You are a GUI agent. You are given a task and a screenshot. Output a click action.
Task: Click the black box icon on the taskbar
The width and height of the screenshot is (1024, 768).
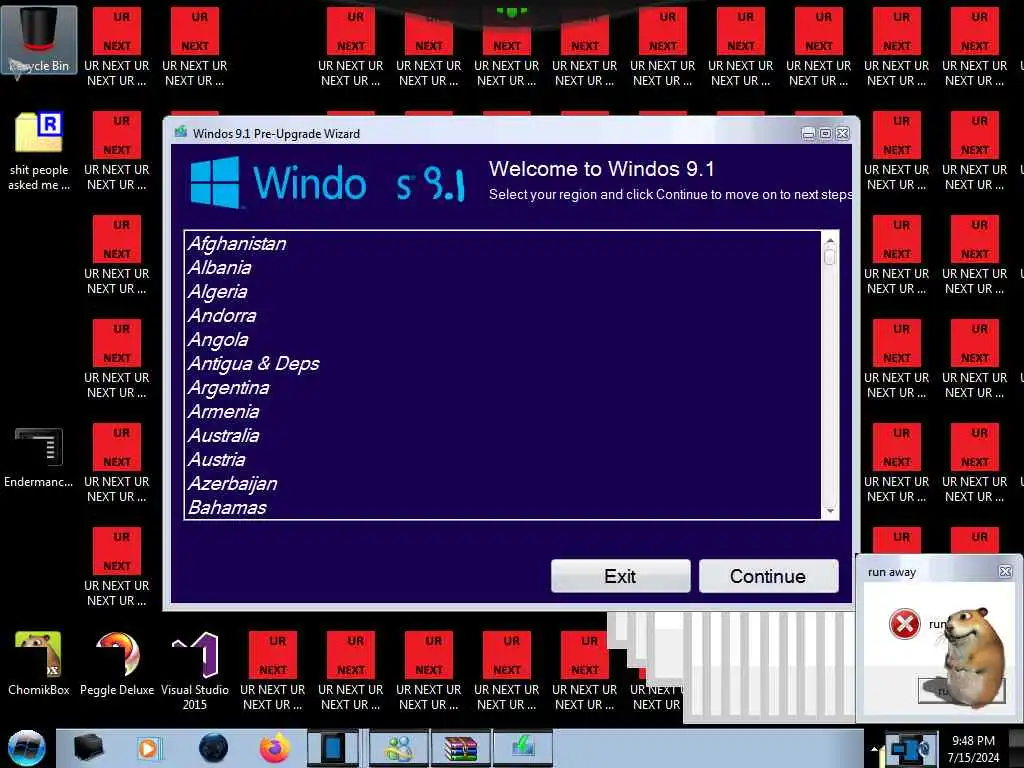click(88, 748)
